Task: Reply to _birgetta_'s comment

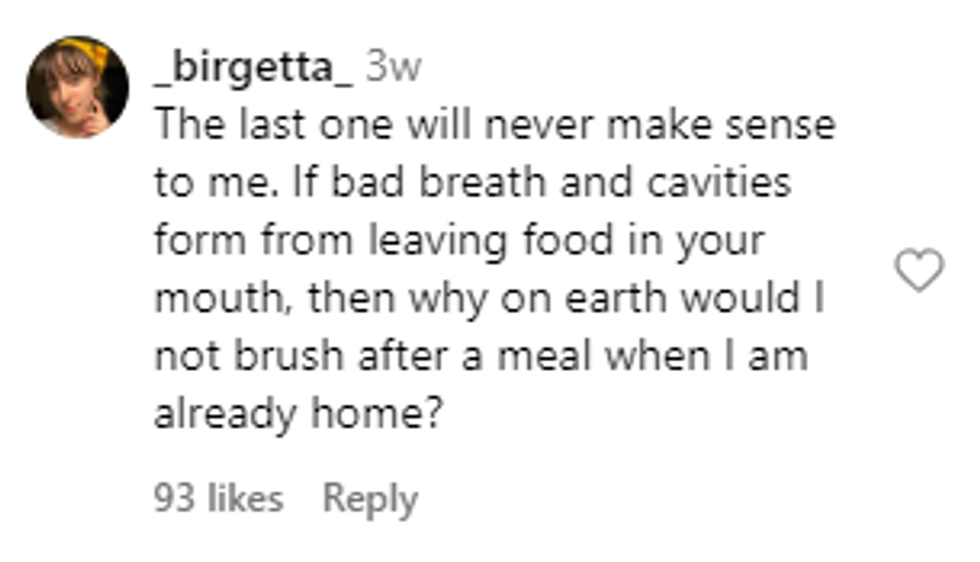Action: tap(370, 499)
